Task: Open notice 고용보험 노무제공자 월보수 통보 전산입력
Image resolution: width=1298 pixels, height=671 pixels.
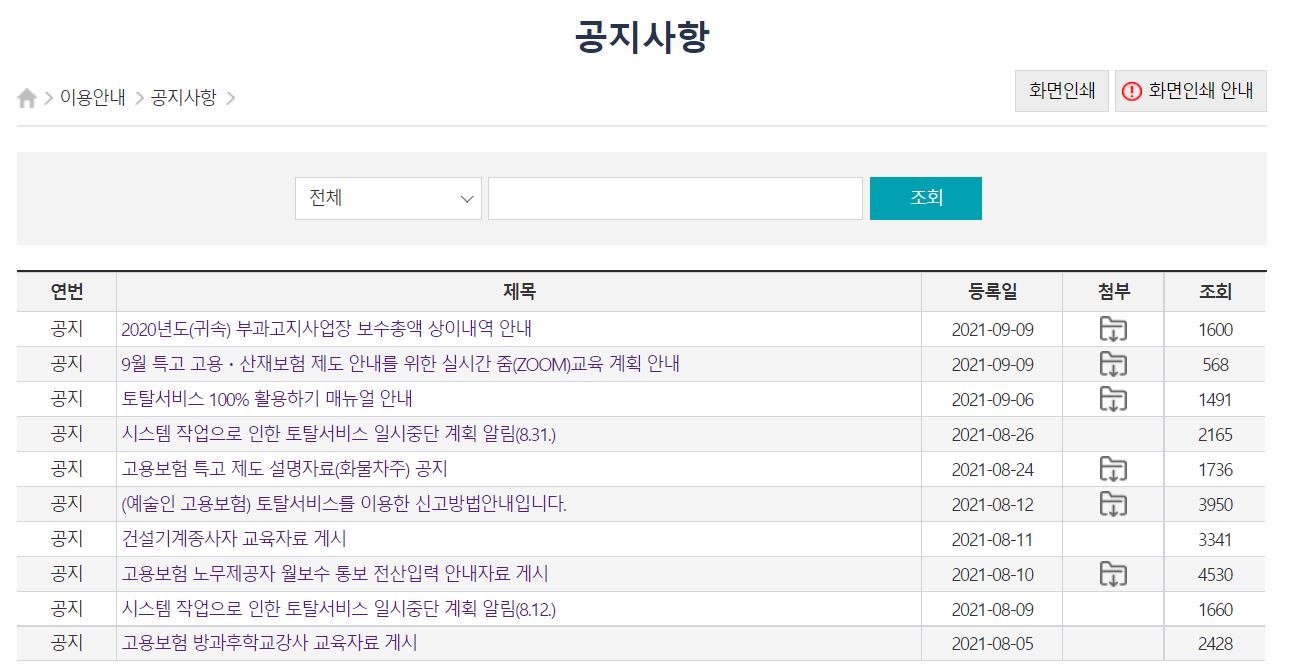Action: pyautogui.click(x=335, y=574)
